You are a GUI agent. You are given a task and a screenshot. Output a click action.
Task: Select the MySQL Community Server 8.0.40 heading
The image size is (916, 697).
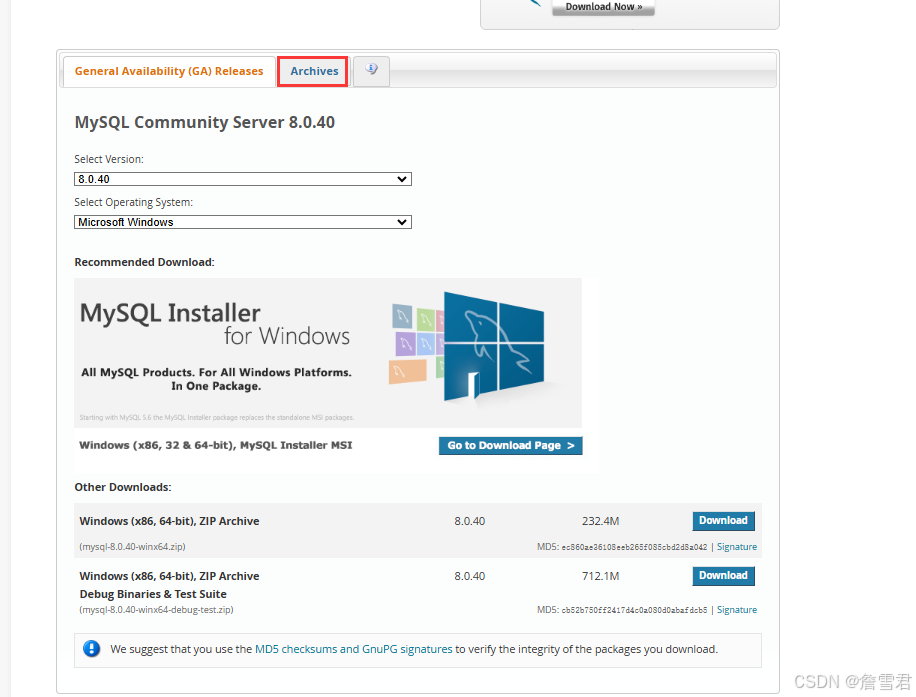tap(204, 122)
